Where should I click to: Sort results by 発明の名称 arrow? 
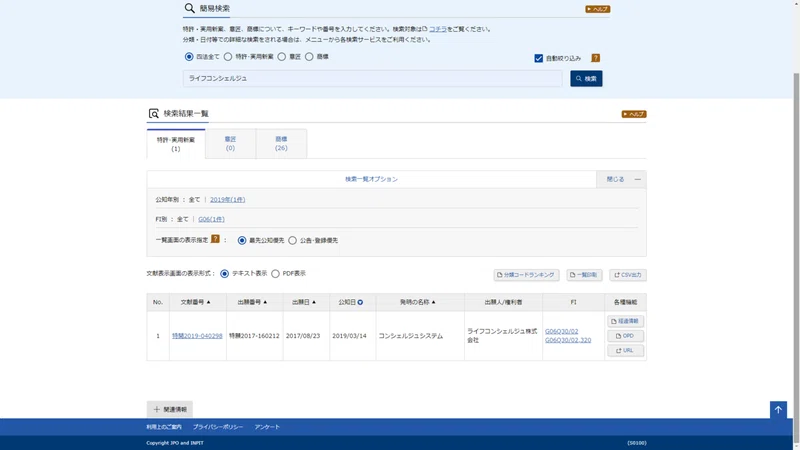point(434,302)
